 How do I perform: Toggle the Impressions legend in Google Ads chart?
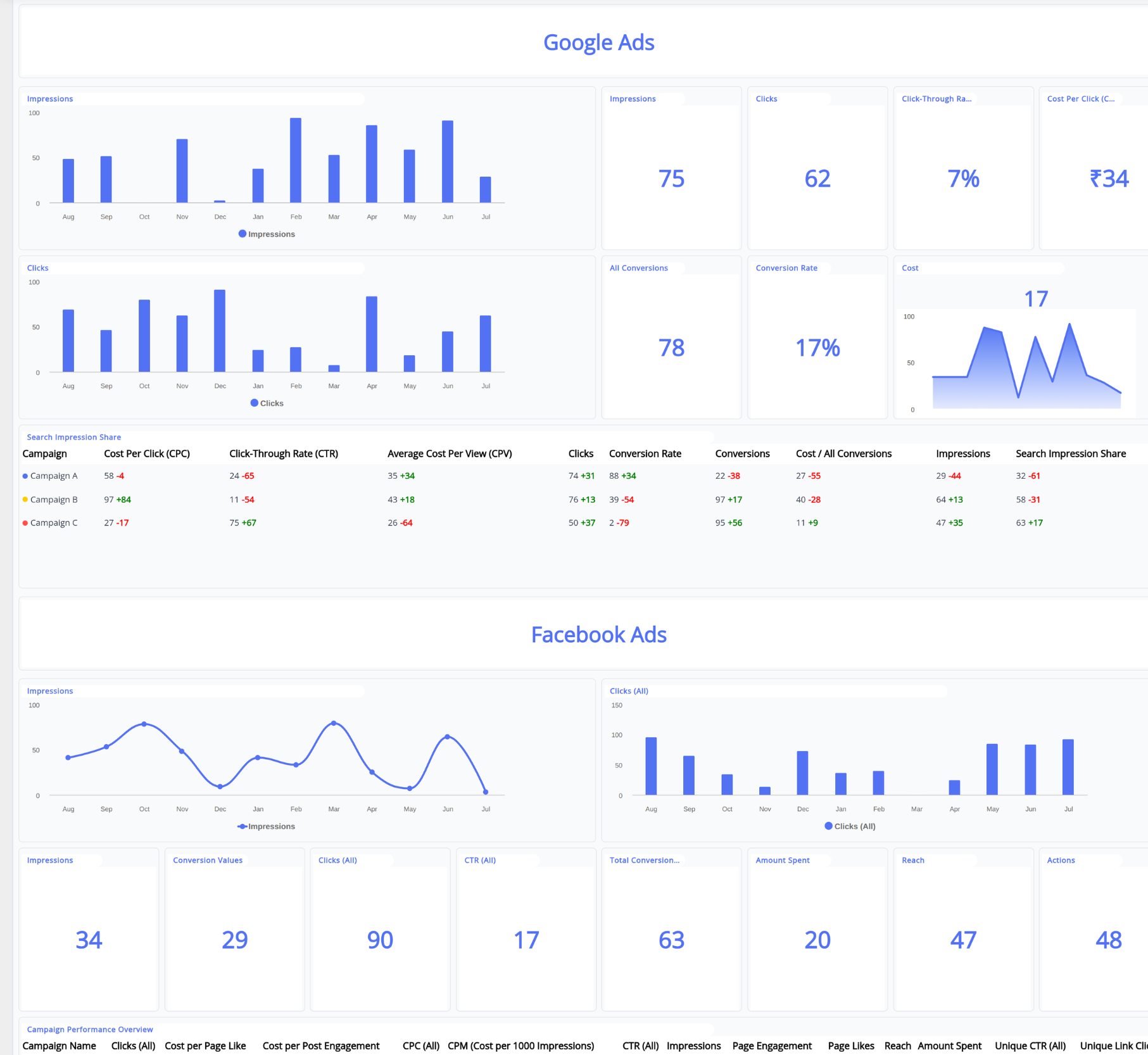267,234
